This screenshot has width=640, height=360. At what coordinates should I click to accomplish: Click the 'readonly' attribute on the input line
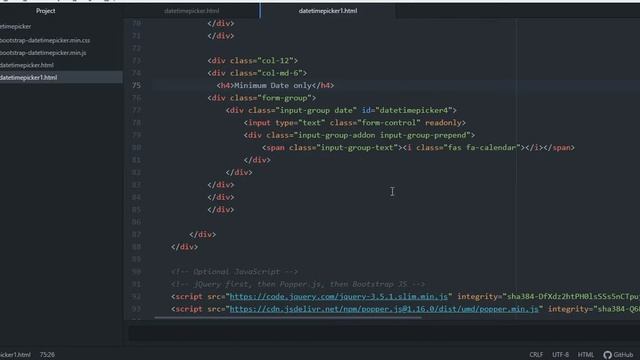tap(443, 122)
